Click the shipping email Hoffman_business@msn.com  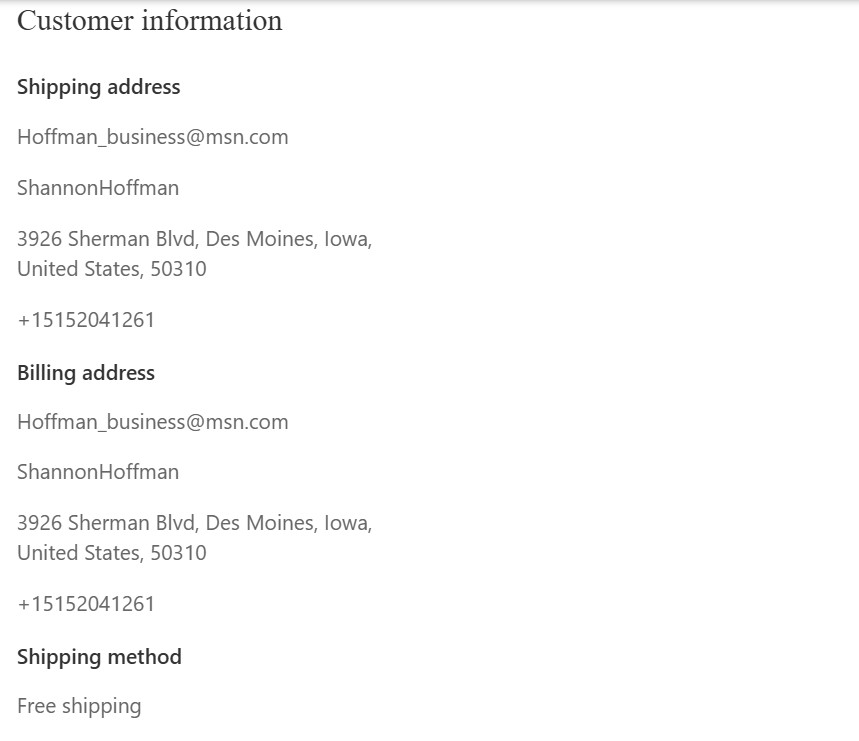point(153,137)
